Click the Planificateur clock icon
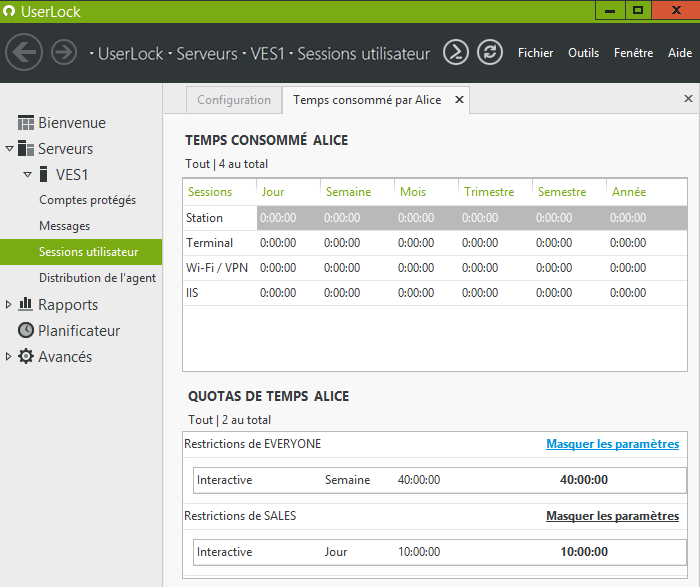 26,330
